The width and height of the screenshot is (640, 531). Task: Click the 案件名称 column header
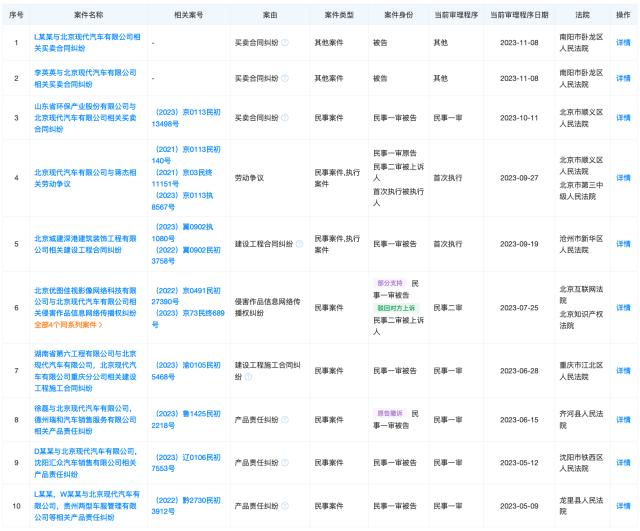pyautogui.click(x=89, y=15)
